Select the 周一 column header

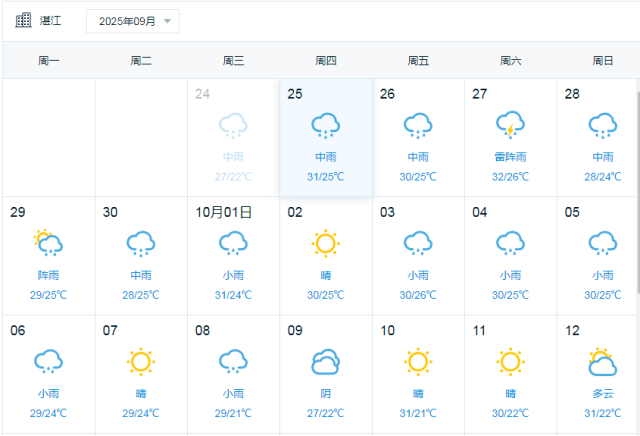[x=49, y=61]
